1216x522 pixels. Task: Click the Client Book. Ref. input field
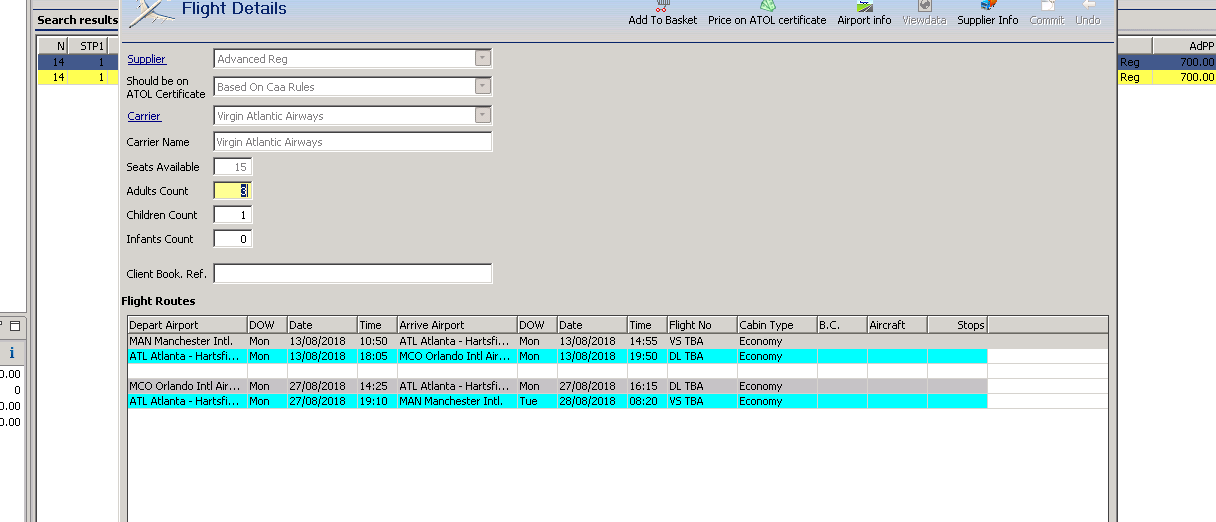point(353,274)
